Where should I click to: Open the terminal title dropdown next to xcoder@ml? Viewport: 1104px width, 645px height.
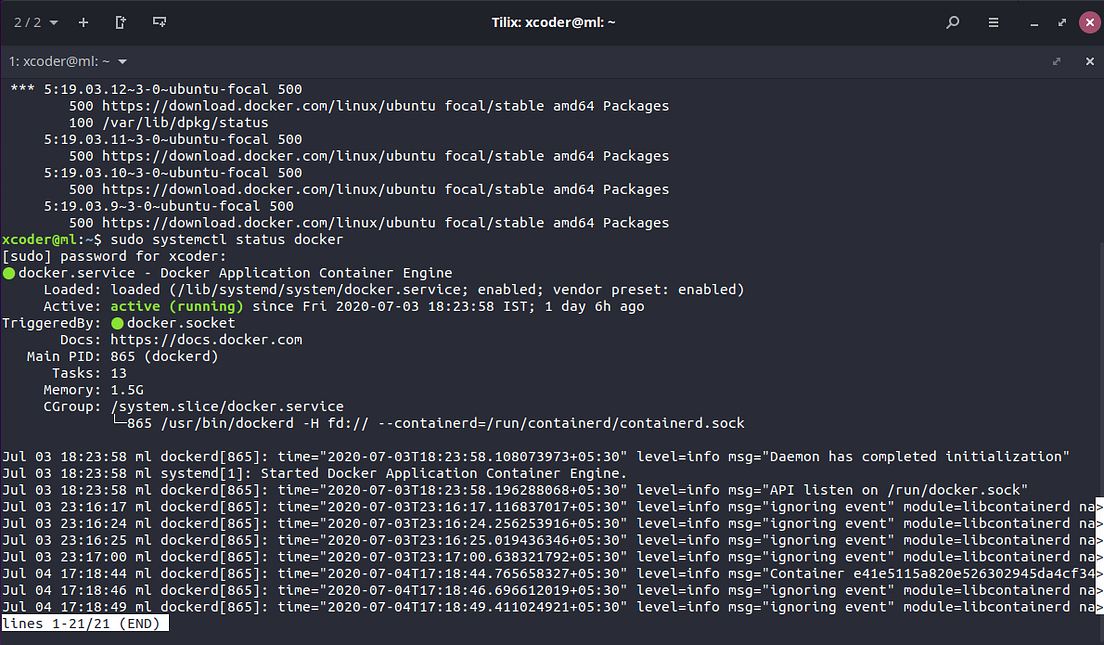(x=121, y=61)
